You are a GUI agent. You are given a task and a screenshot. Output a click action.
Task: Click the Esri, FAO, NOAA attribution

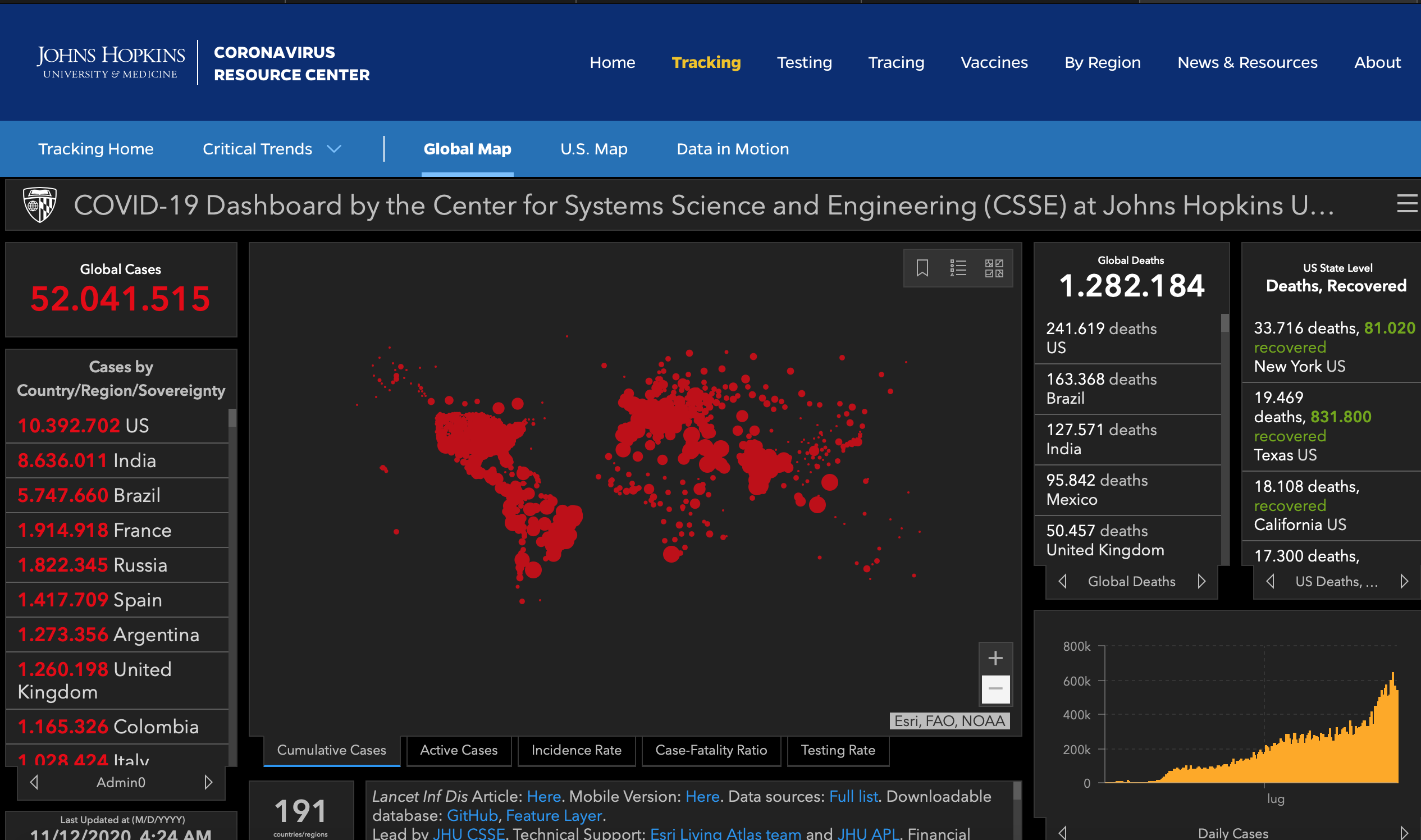tap(949, 721)
